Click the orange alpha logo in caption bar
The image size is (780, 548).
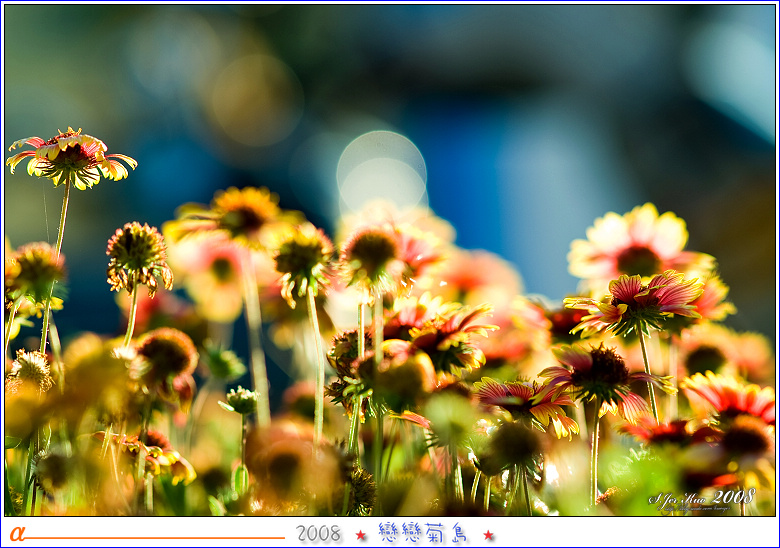pos(17,534)
